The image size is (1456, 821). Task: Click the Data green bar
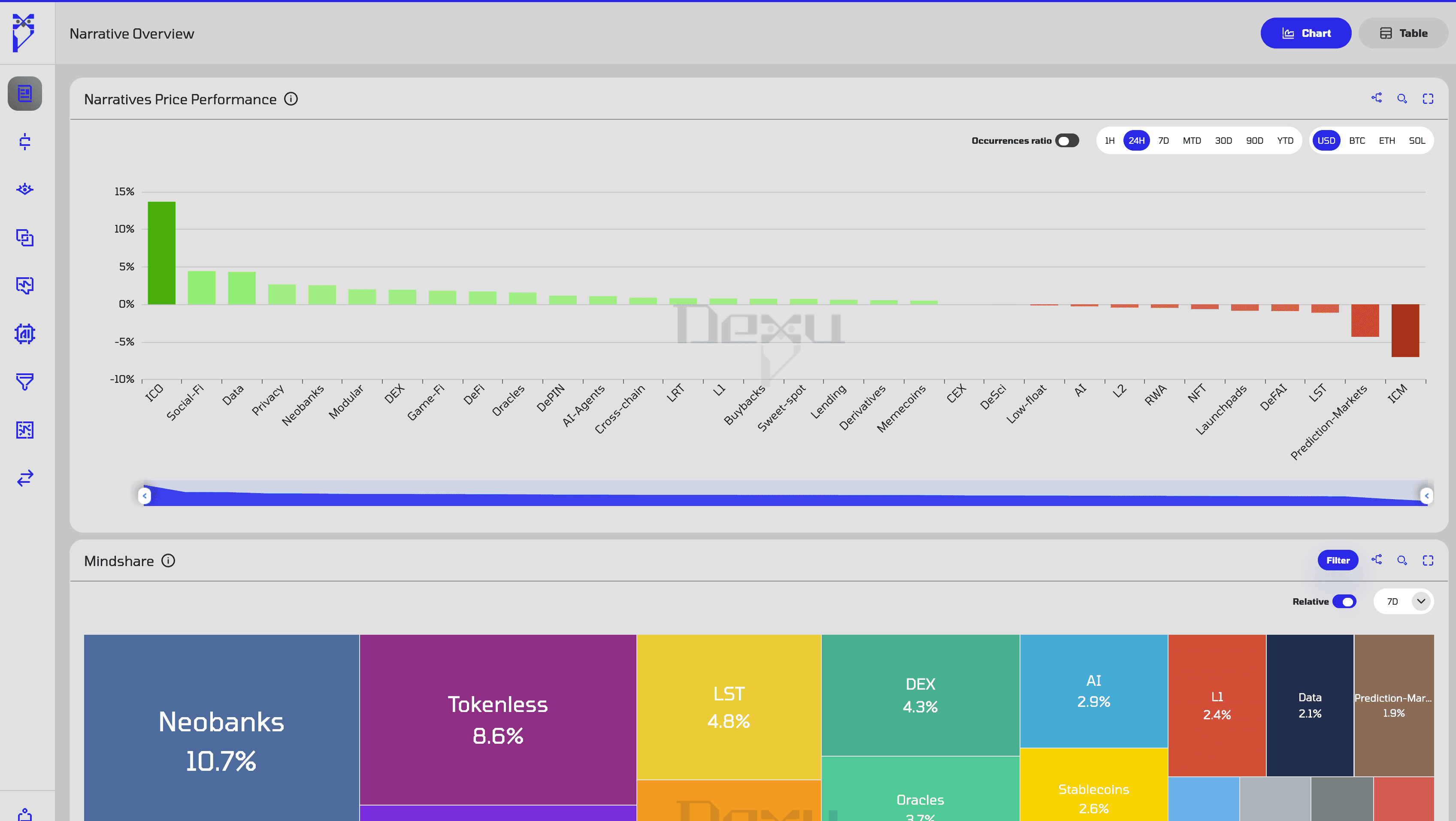[x=241, y=288]
